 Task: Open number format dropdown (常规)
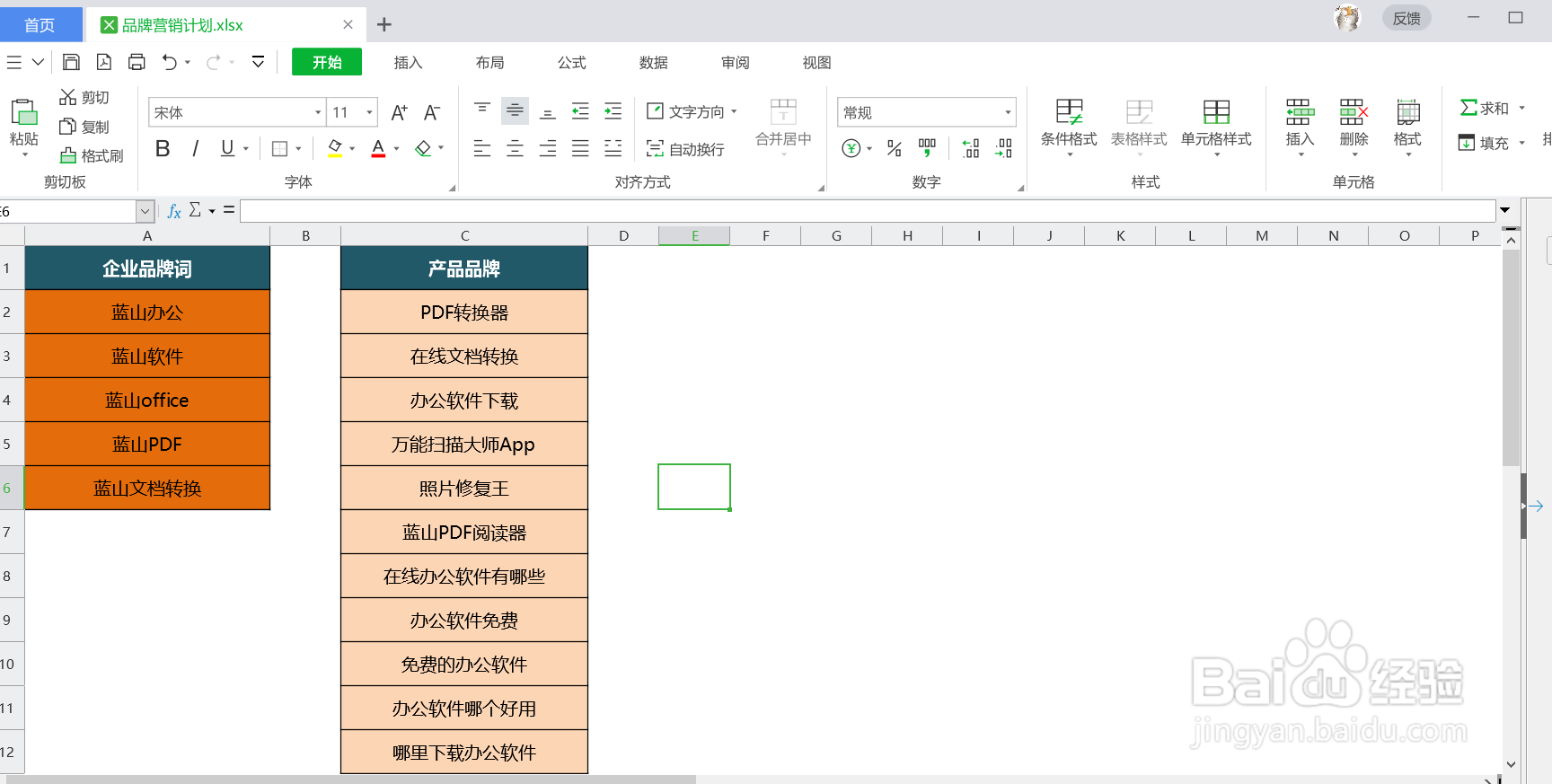coord(1008,112)
